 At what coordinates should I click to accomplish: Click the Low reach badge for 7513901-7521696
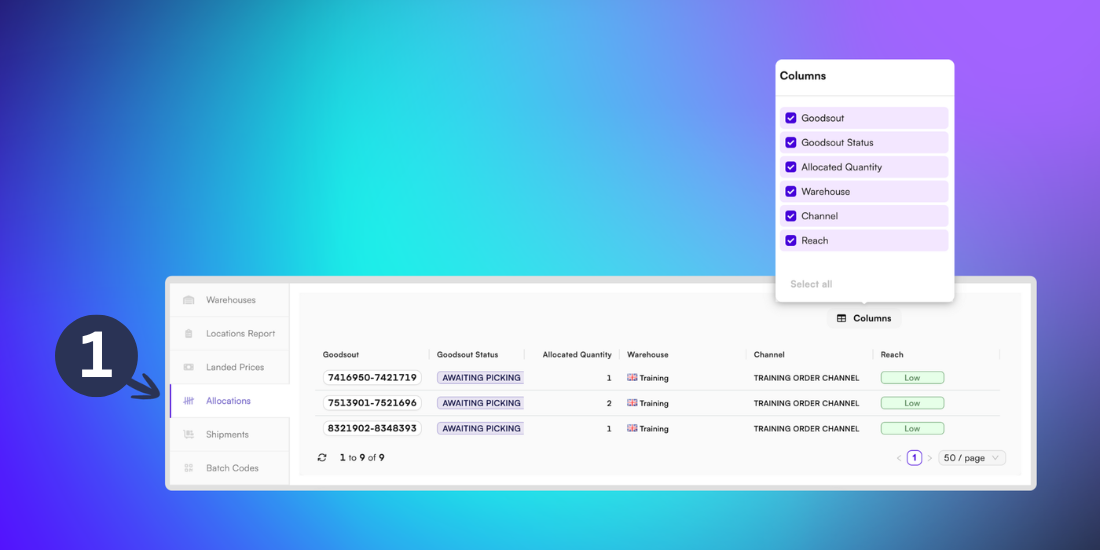click(x=912, y=403)
